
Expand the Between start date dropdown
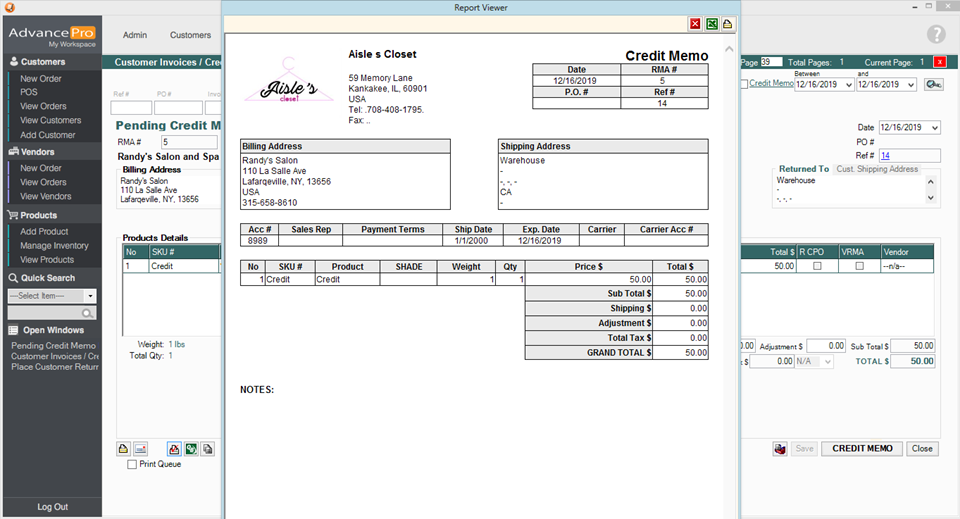pyautogui.click(x=849, y=85)
